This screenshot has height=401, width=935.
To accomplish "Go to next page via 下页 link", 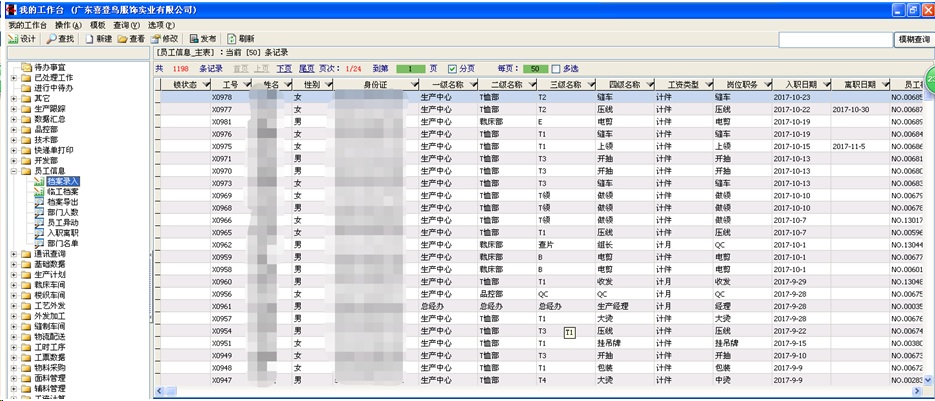I will pos(284,68).
